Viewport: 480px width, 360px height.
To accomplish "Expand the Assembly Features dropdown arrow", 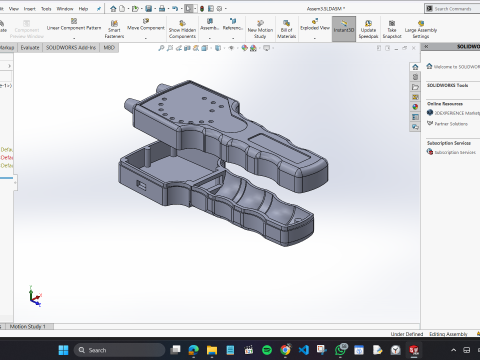I will click(210, 38).
